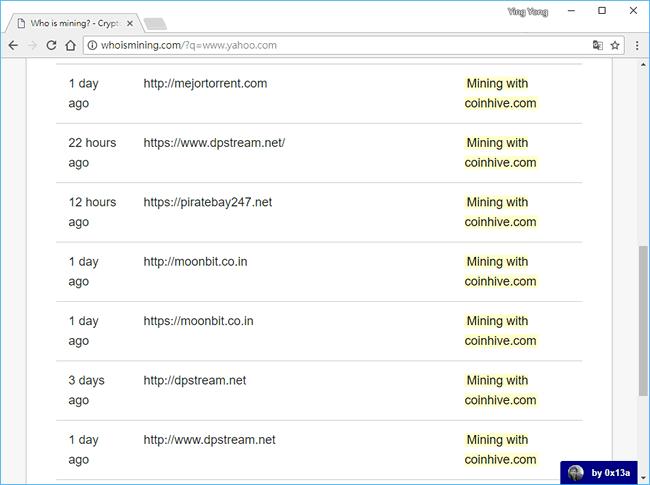Click the 'by 0x13a' badge
This screenshot has height=485, width=650.
coord(598,472)
